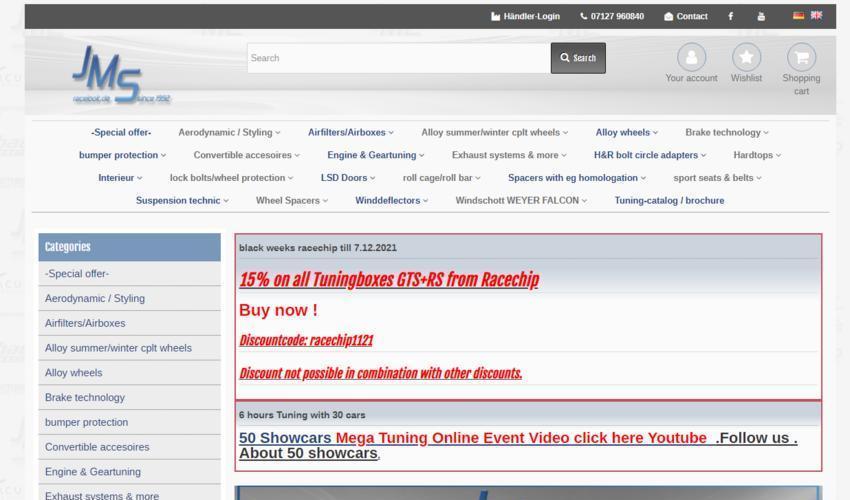Select Alloy summer/winter cplt wheels in sidebar
This screenshot has height=500, width=850.
pyautogui.click(x=130, y=348)
